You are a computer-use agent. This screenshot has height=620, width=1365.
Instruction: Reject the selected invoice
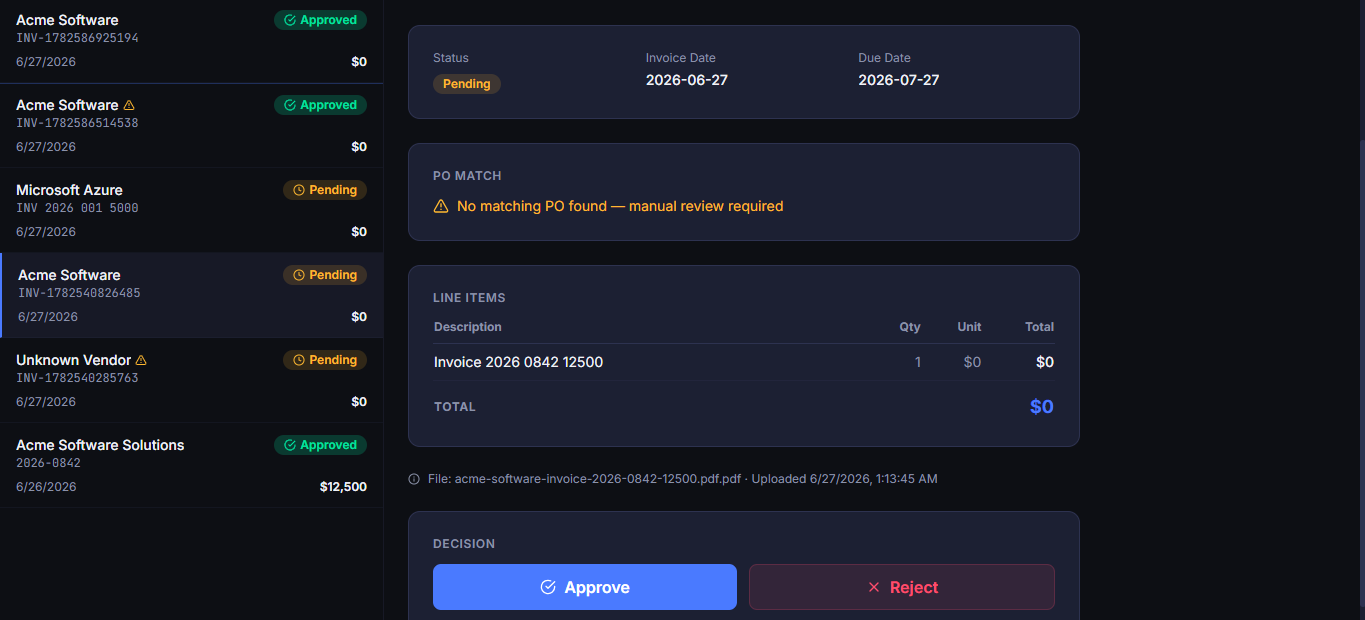(x=902, y=587)
